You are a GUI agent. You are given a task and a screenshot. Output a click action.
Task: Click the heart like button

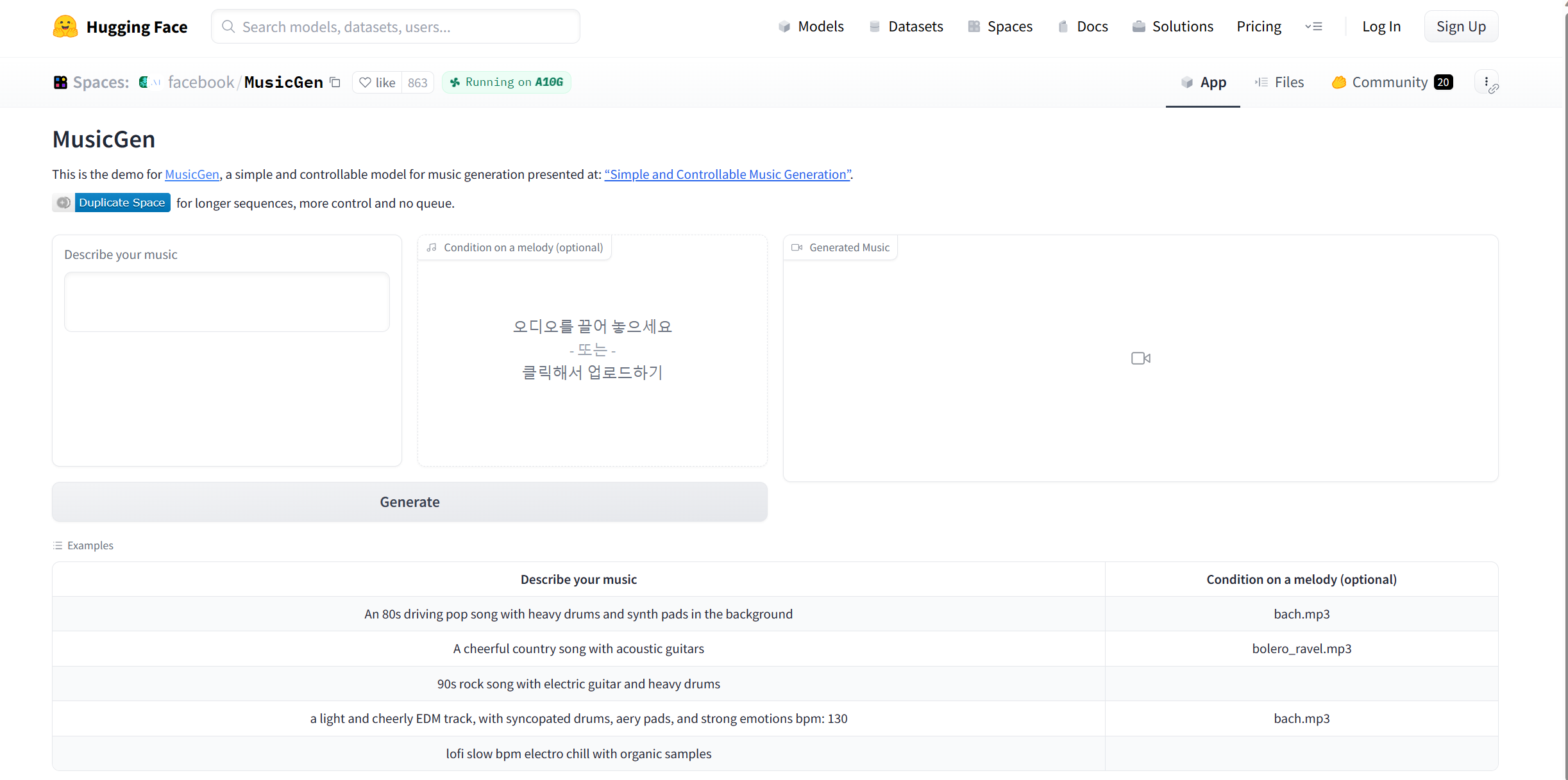[377, 83]
